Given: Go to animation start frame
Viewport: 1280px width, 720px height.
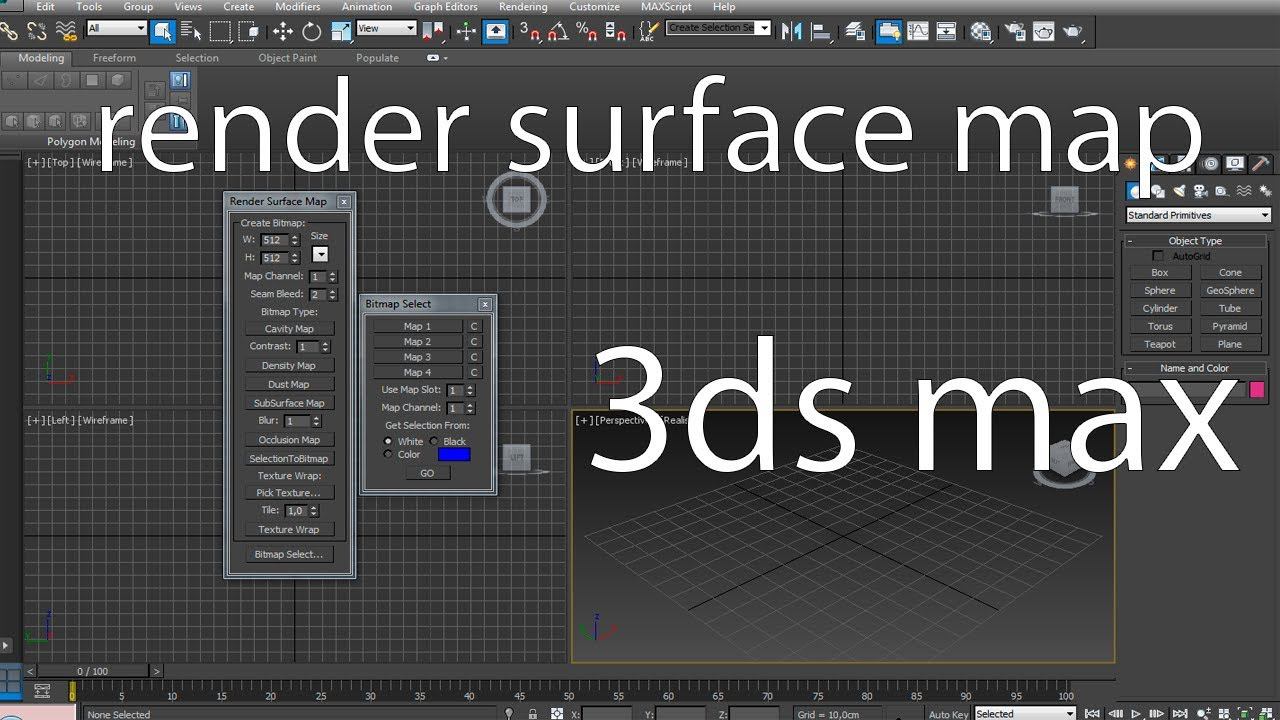Looking at the screenshot, I should point(1092,714).
